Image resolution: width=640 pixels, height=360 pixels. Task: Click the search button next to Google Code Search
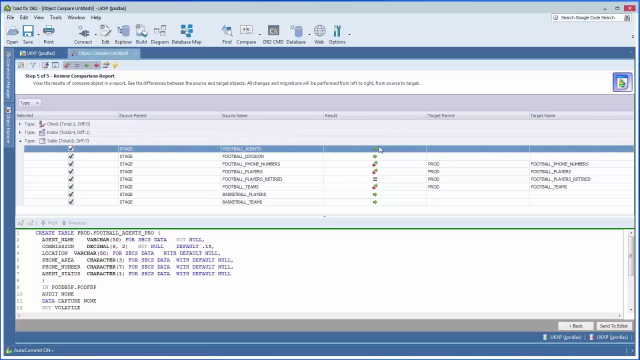click(x=627, y=18)
